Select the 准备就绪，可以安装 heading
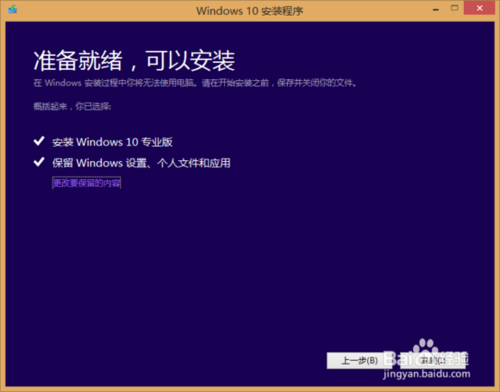Viewport: 500px width, 392px height. click(x=134, y=61)
